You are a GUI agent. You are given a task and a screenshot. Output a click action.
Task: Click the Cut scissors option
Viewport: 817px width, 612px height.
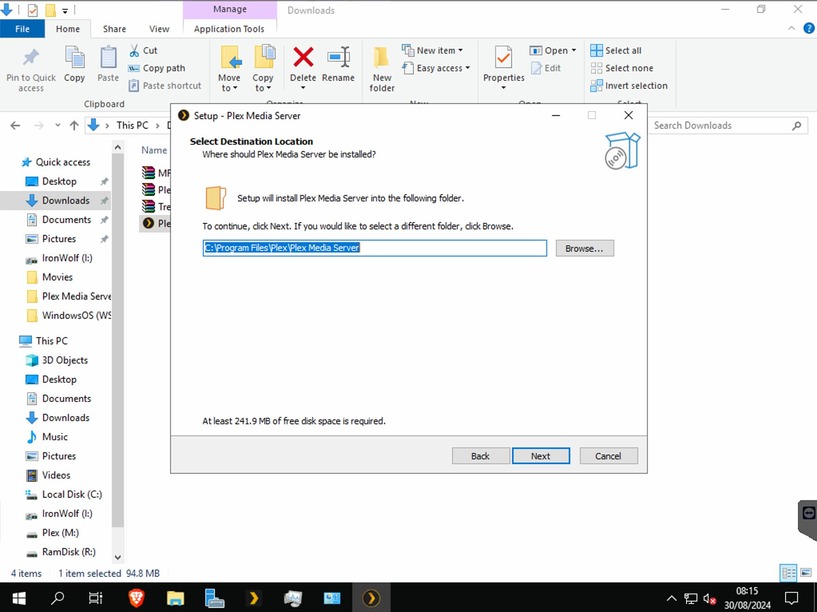point(143,51)
